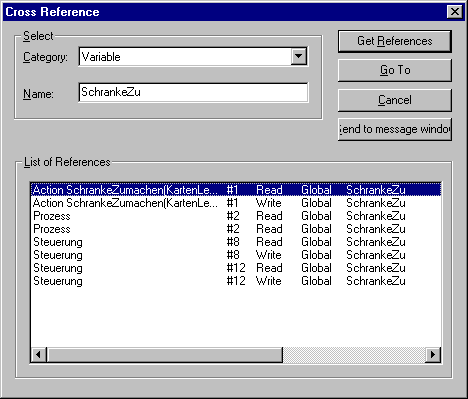Select the second Prozess #2 Read row

point(236,229)
